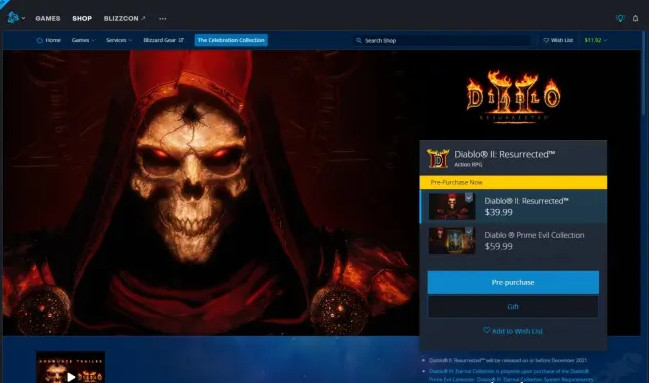Click the Pre-purchase button

513,282
